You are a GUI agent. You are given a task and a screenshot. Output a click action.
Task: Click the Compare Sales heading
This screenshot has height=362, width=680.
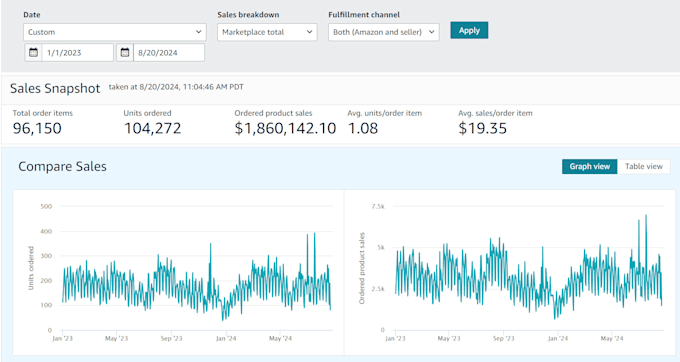(x=62, y=166)
